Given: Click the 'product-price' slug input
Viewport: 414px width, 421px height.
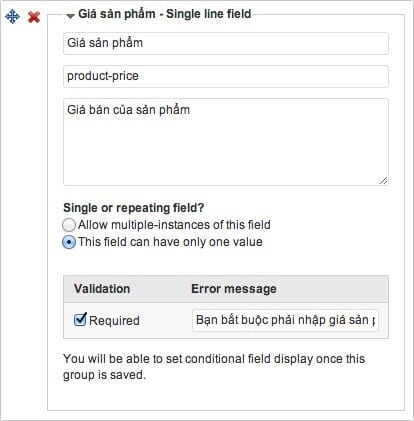Looking at the screenshot, I should tap(226, 76).
